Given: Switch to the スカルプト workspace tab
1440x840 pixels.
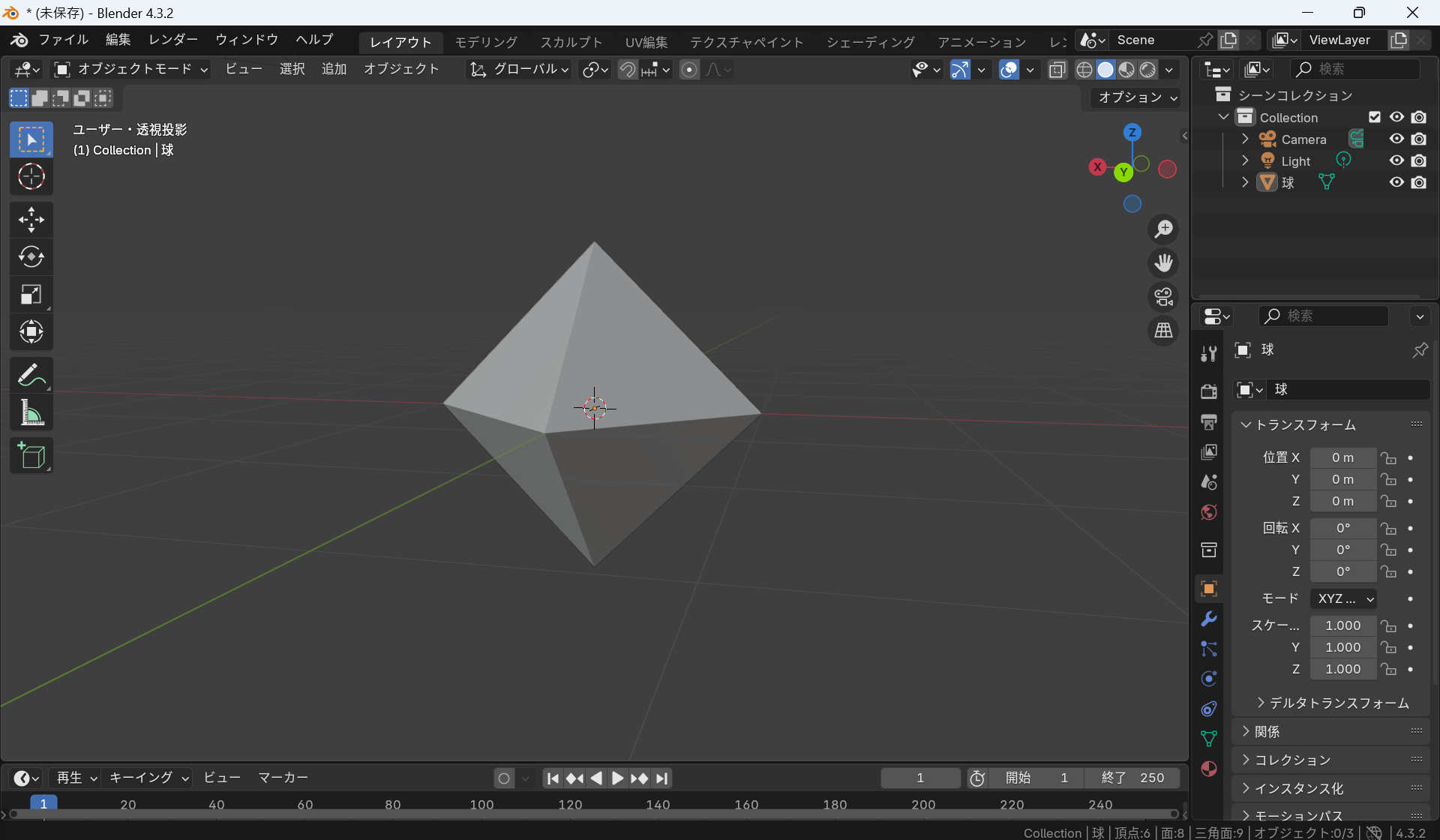Looking at the screenshot, I should point(571,42).
